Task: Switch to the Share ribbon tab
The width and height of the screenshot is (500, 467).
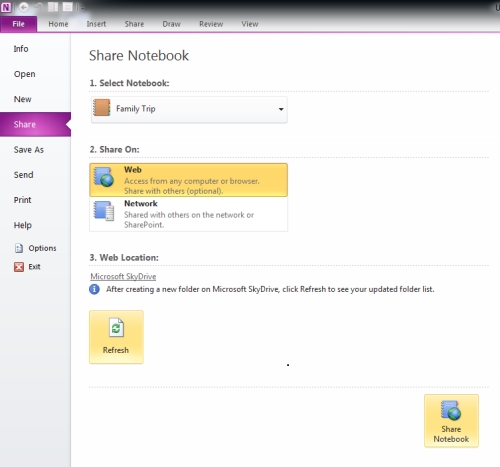Action: (134, 24)
